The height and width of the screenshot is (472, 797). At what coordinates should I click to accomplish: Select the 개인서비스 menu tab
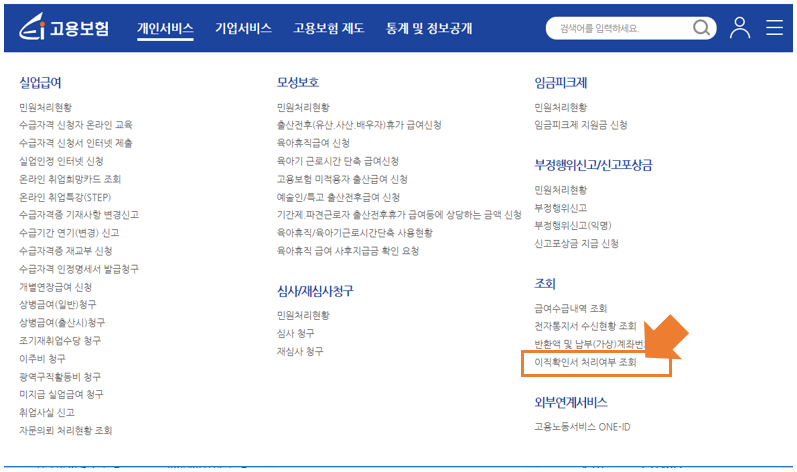tap(165, 29)
